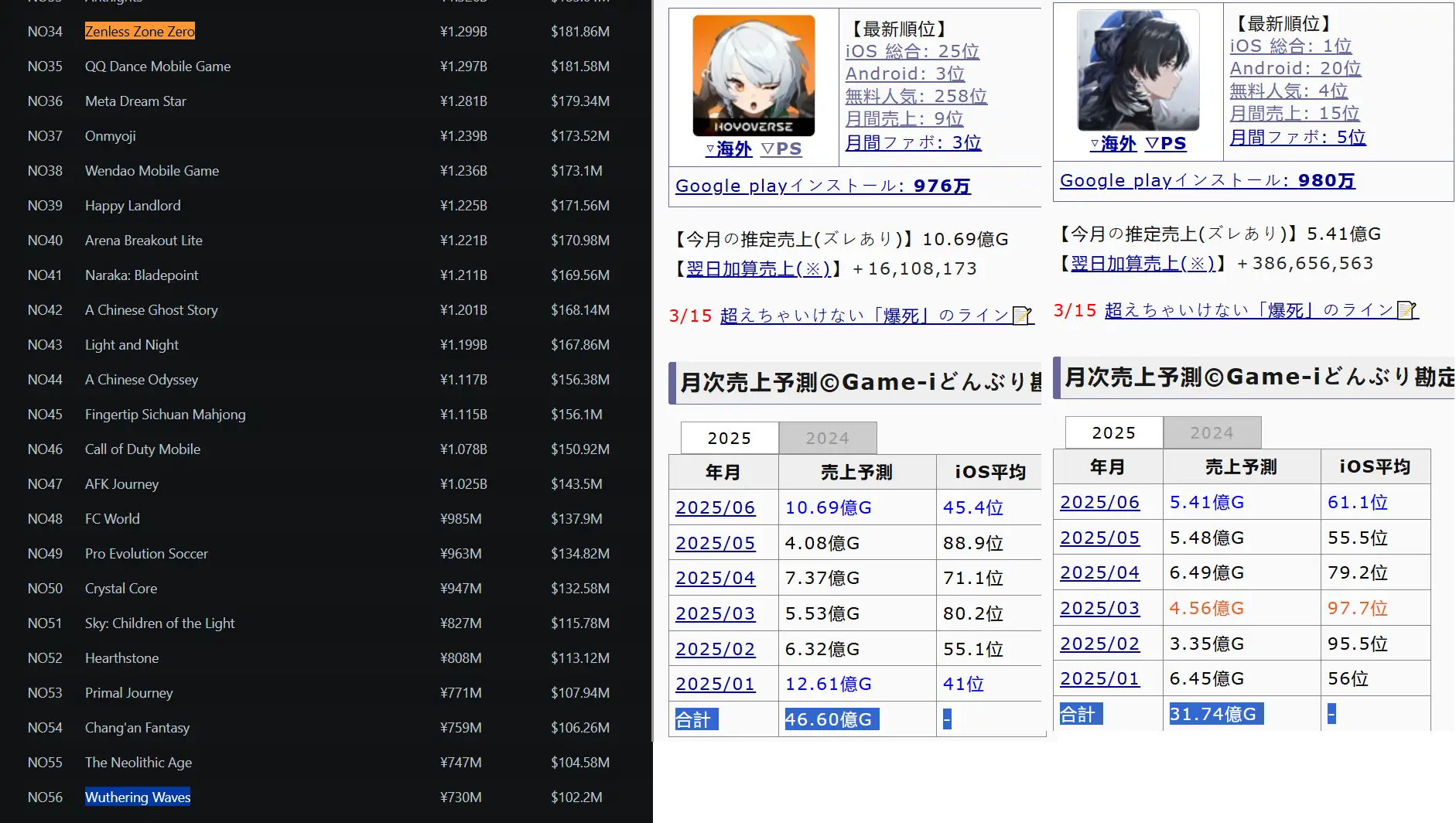Click Meta Dream Star row name
The height and width of the screenshot is (823, 1456).
(135, 101)
